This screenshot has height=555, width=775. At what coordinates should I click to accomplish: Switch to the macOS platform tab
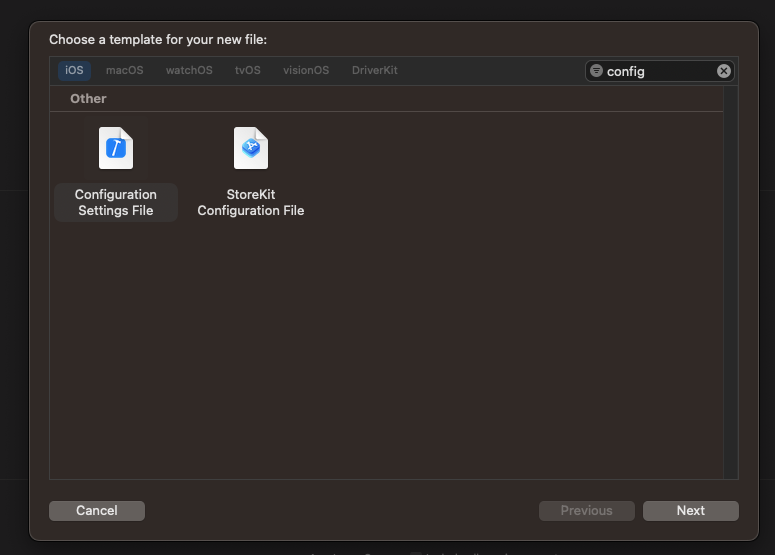[125, 70]
